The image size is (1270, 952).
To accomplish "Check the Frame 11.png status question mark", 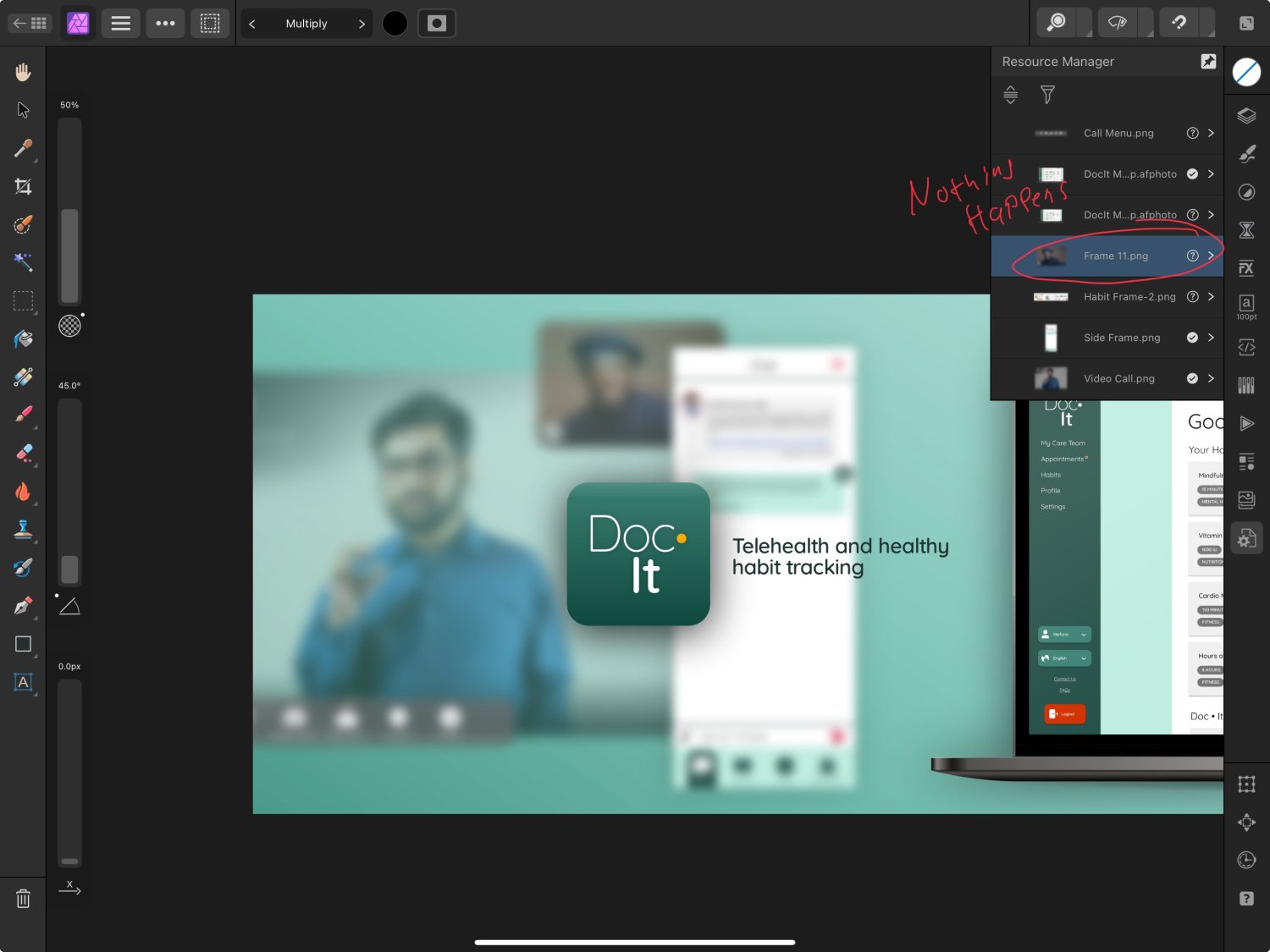I will (x=1192, y=256).
